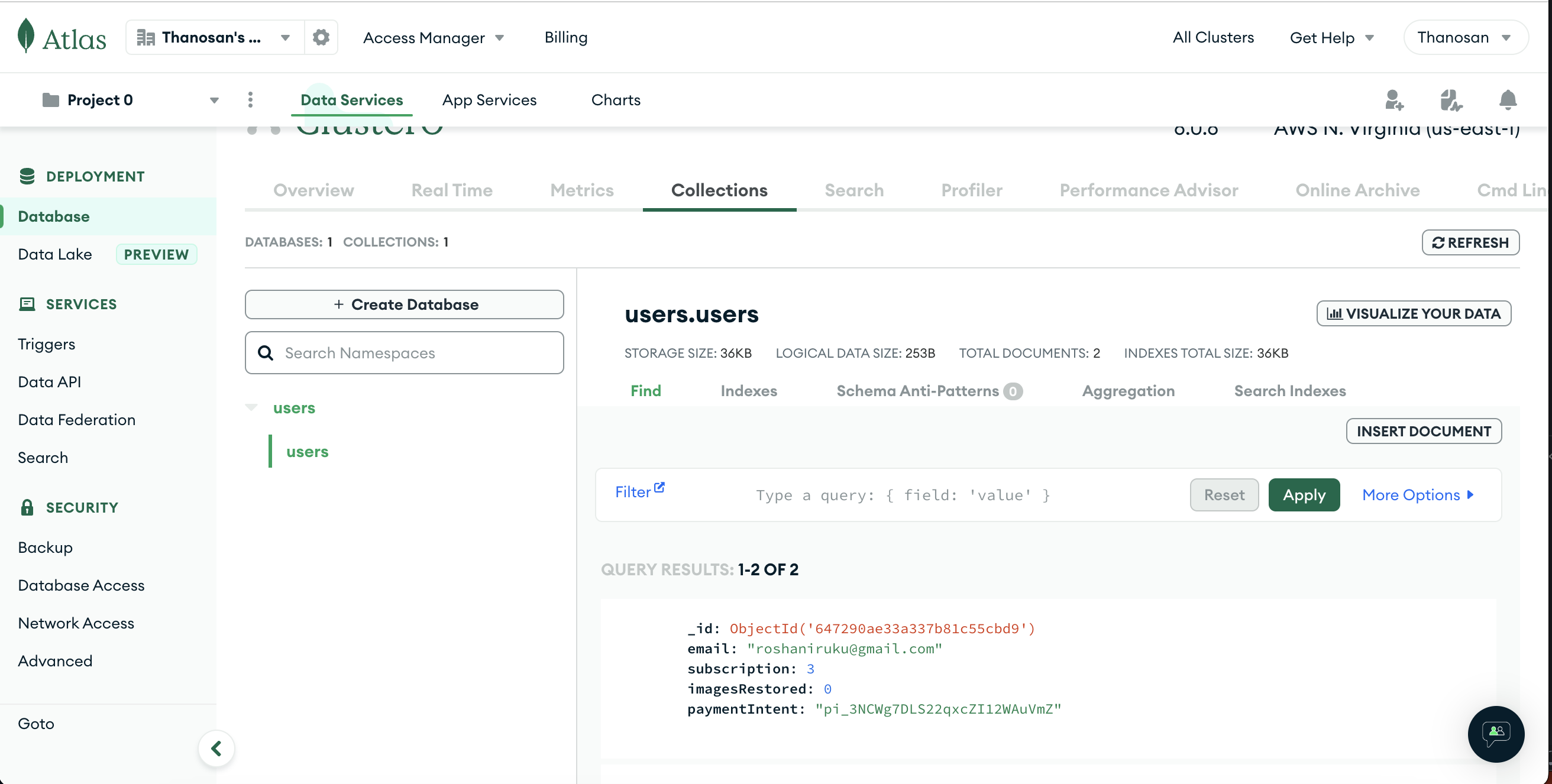Click the Atlas leaf logo
1552x784 pixels.
pyautogui.click(x=26, y=36)
